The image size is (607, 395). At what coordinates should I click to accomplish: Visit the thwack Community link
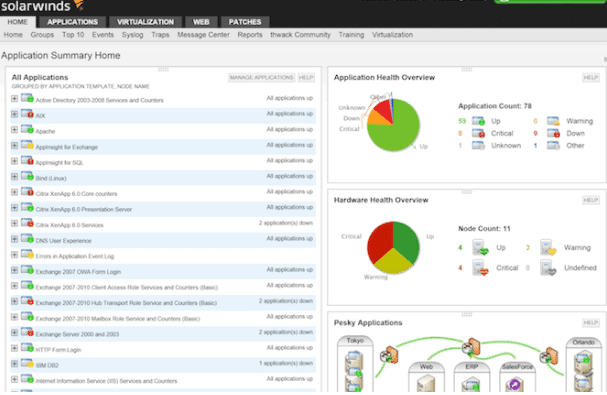click(300, 35)
